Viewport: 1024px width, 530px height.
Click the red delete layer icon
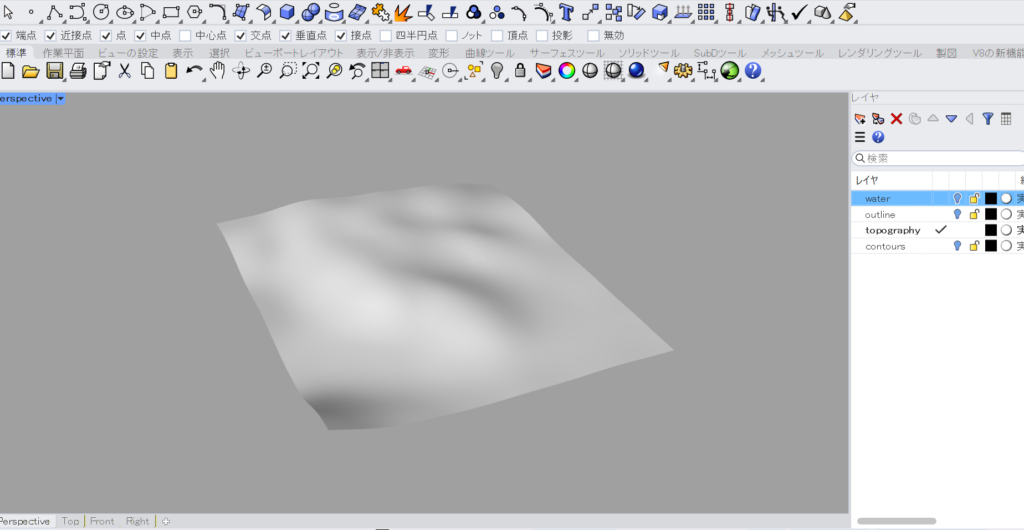(897, 118)
